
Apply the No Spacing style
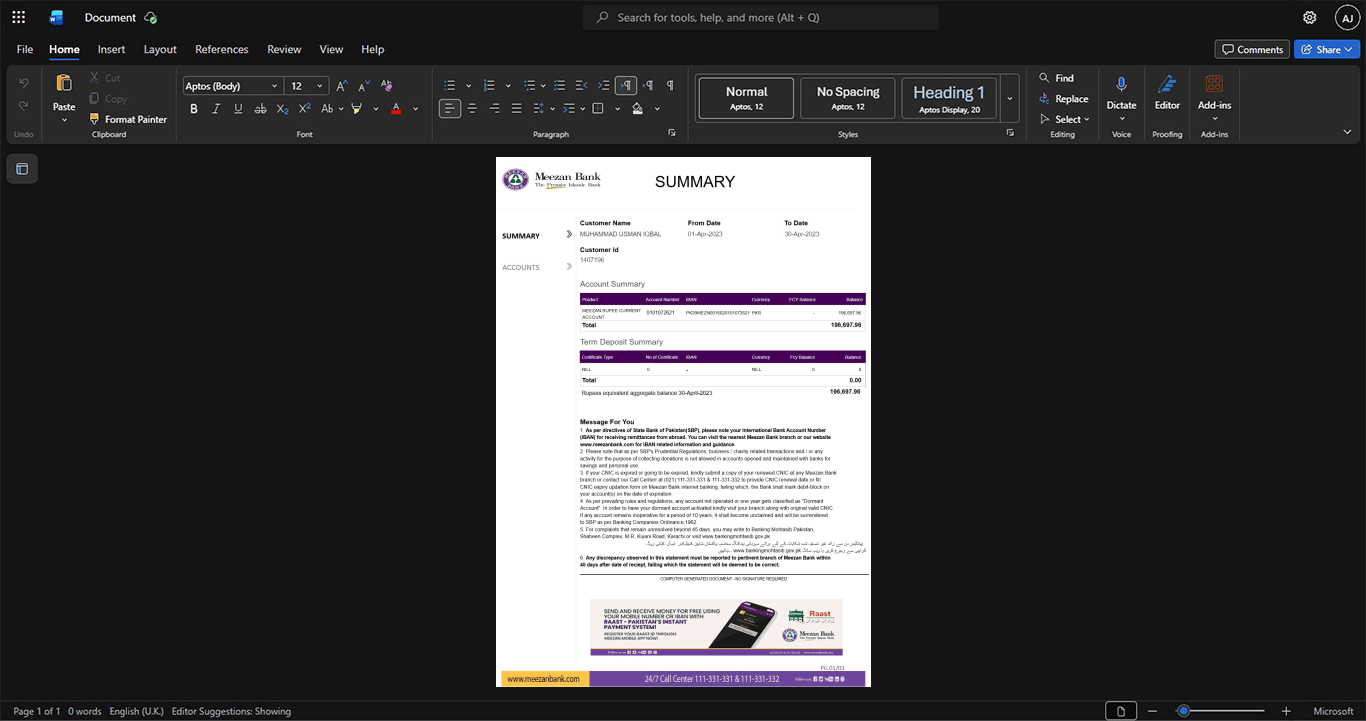point(848,98)
